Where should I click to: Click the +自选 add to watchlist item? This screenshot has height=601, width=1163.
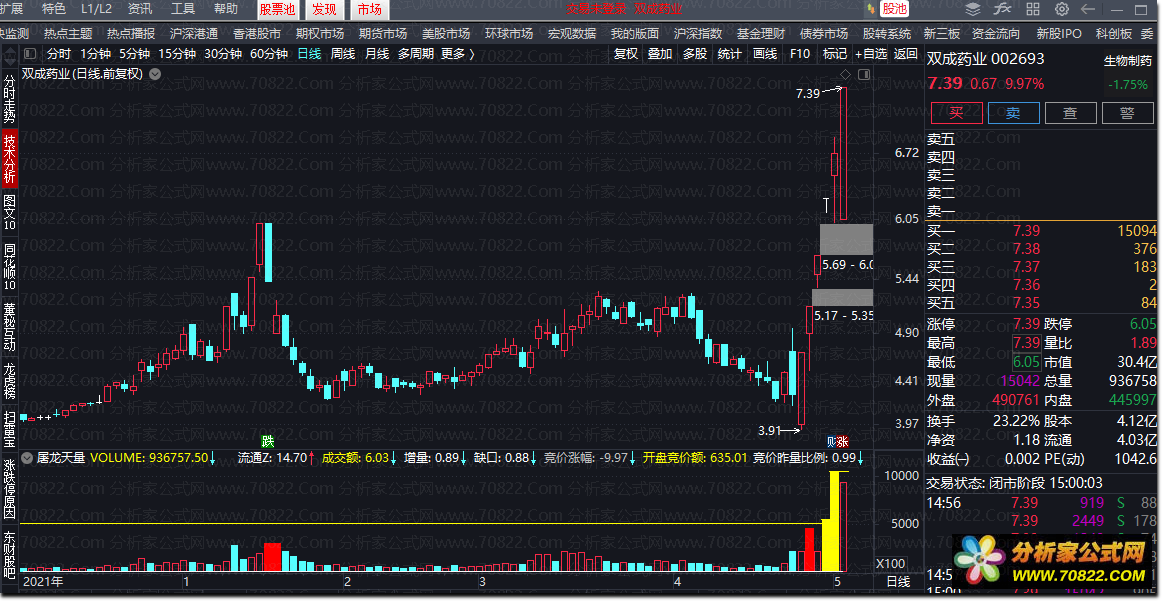point(871,54)
